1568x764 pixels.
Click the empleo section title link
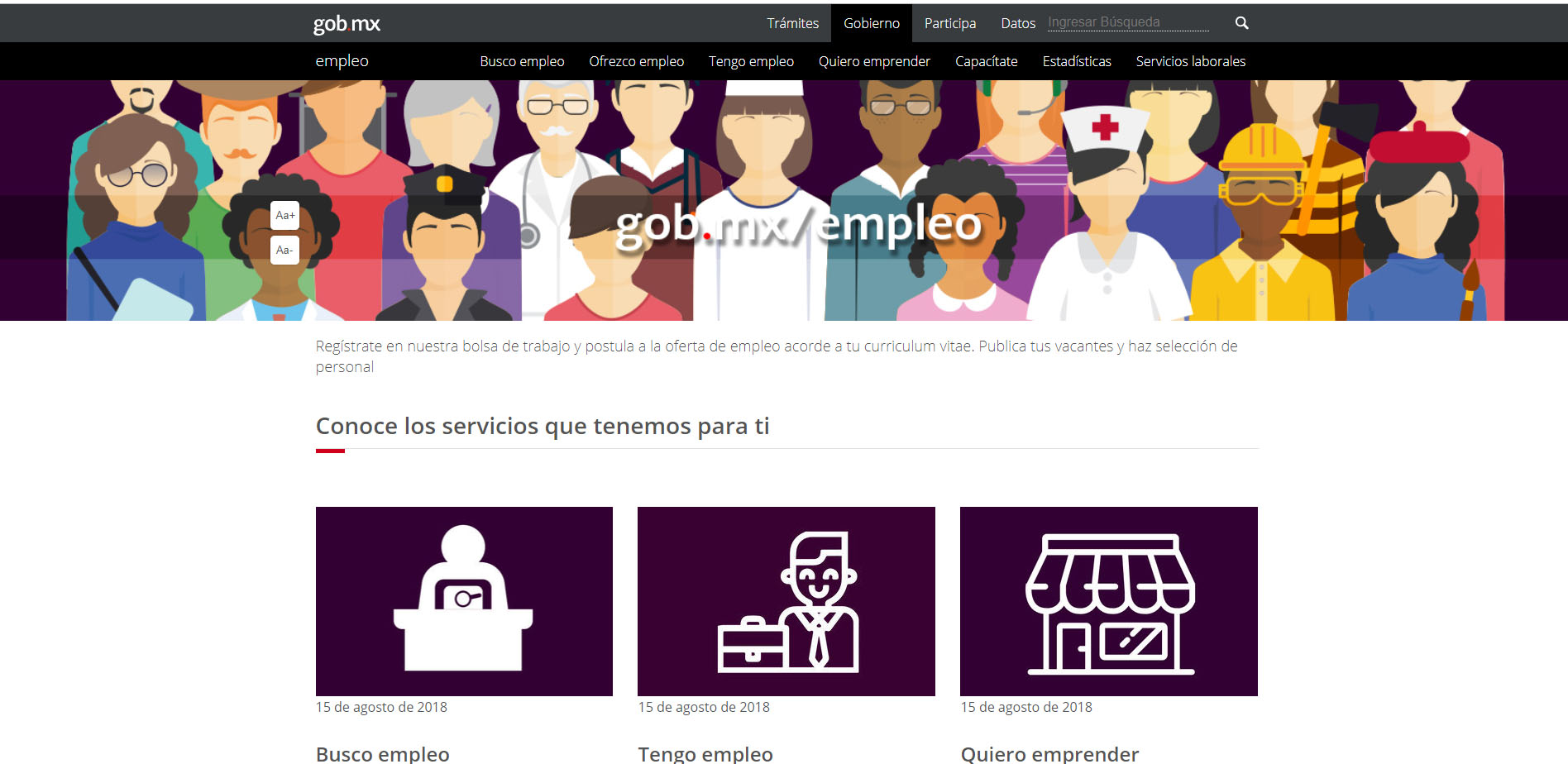coord(342,61)
